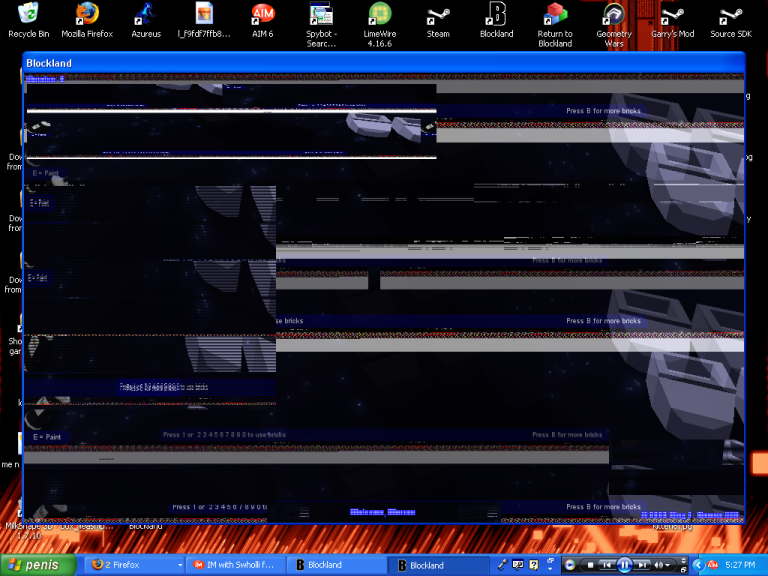Open LimeWire 4.16.6 desktop icon
This screenshot has height=576, width=768.
tap(380, 24)
